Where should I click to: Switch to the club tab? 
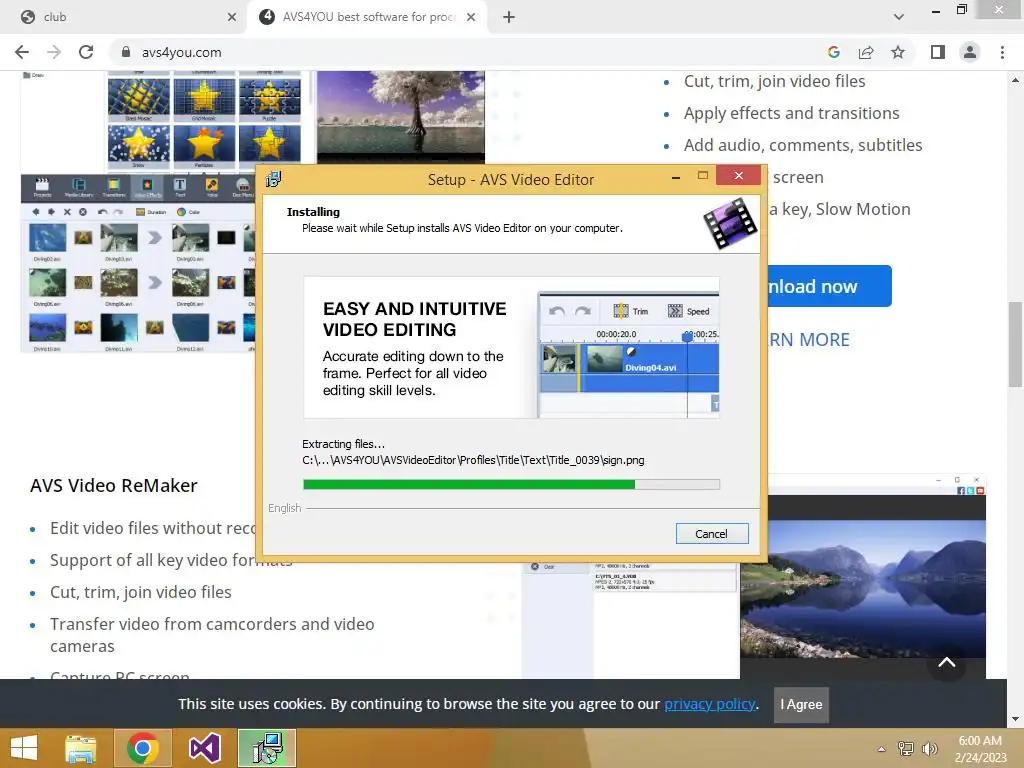tap(124, 17)
